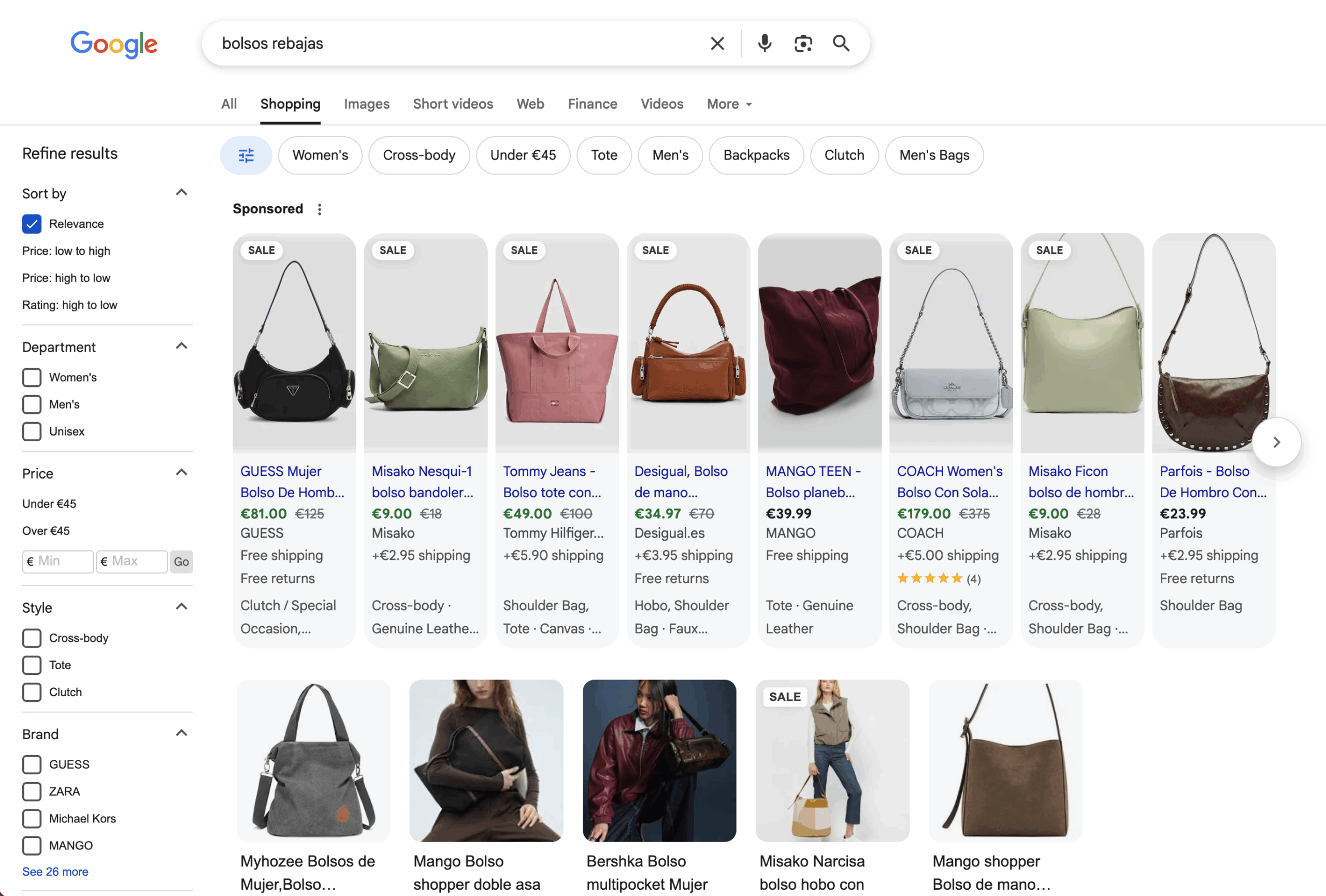This screenshot has height=896, width=1326.
Task: Switch to the Images tab
Action: (366, 104)
